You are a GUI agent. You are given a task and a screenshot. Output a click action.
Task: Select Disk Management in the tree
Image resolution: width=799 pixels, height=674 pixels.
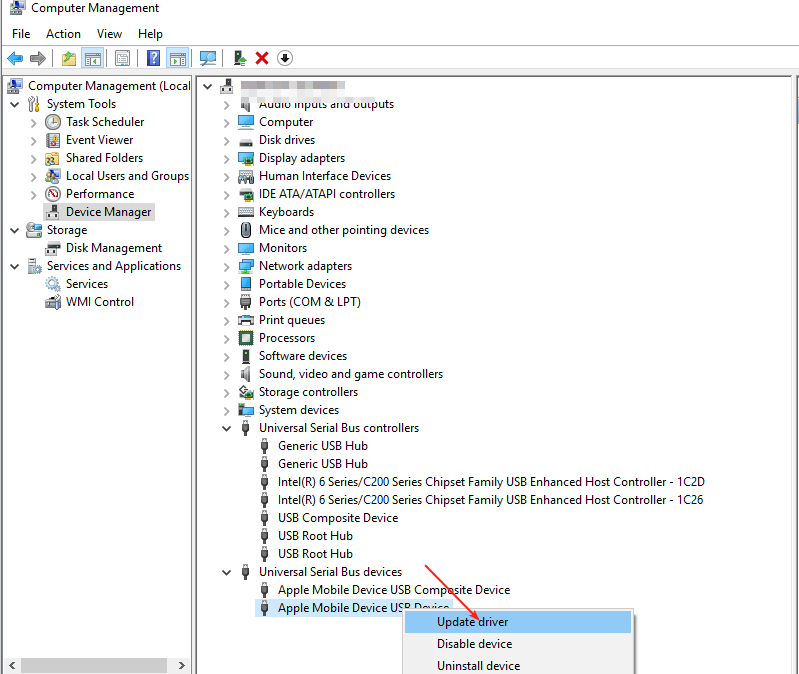[x=114, y=248]
